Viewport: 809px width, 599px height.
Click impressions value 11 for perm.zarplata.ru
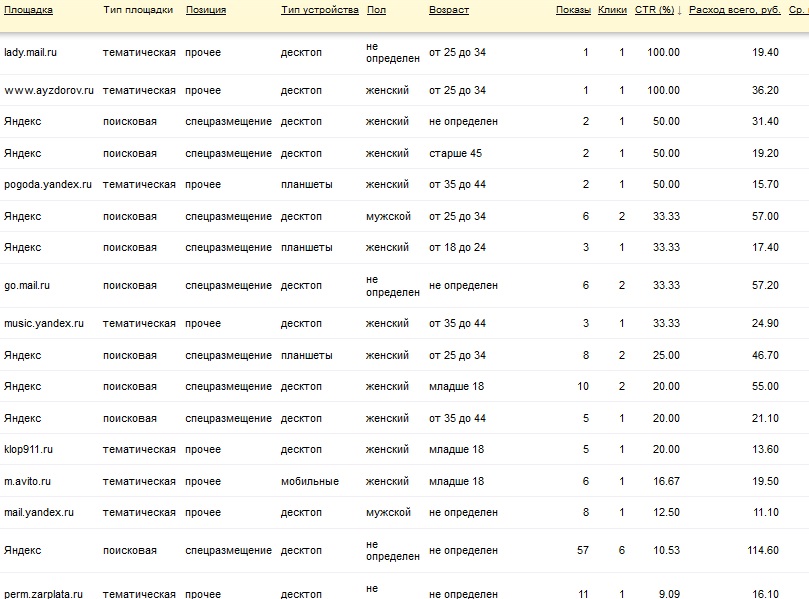coord(583,594)
